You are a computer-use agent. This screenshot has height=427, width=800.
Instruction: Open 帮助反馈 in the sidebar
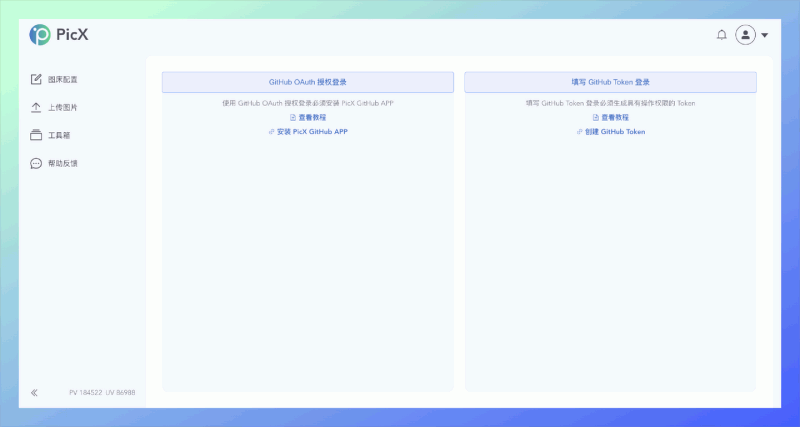[x=54, y=164]
